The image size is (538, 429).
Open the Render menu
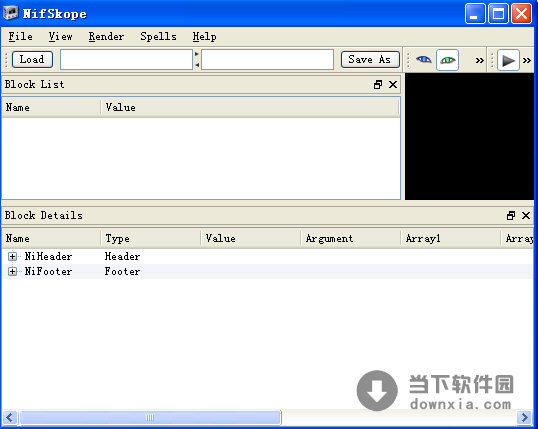point(106,36)
